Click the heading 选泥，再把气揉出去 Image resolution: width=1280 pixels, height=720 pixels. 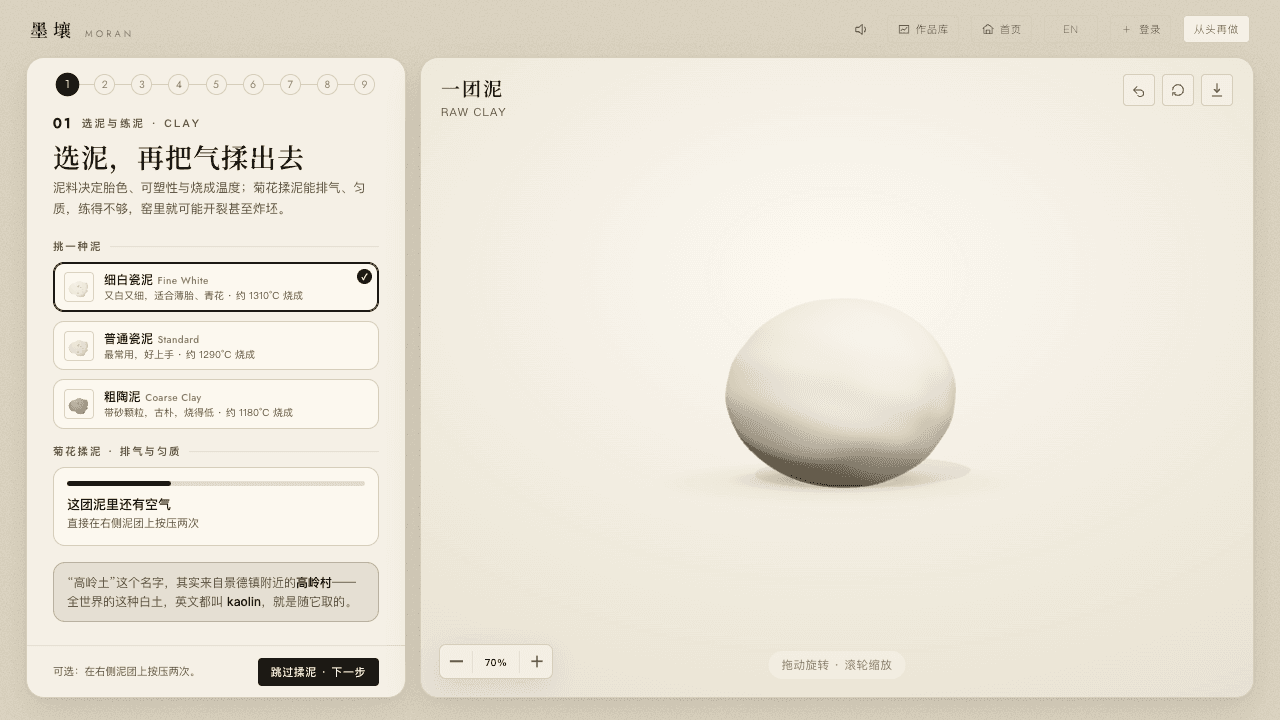pos(178,158)
